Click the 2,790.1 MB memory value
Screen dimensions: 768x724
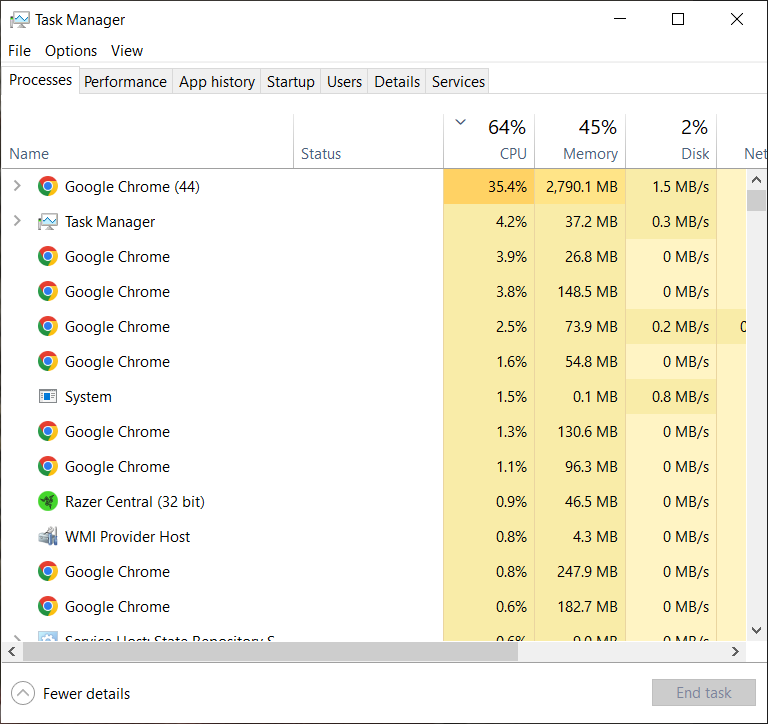click(582, 187)
